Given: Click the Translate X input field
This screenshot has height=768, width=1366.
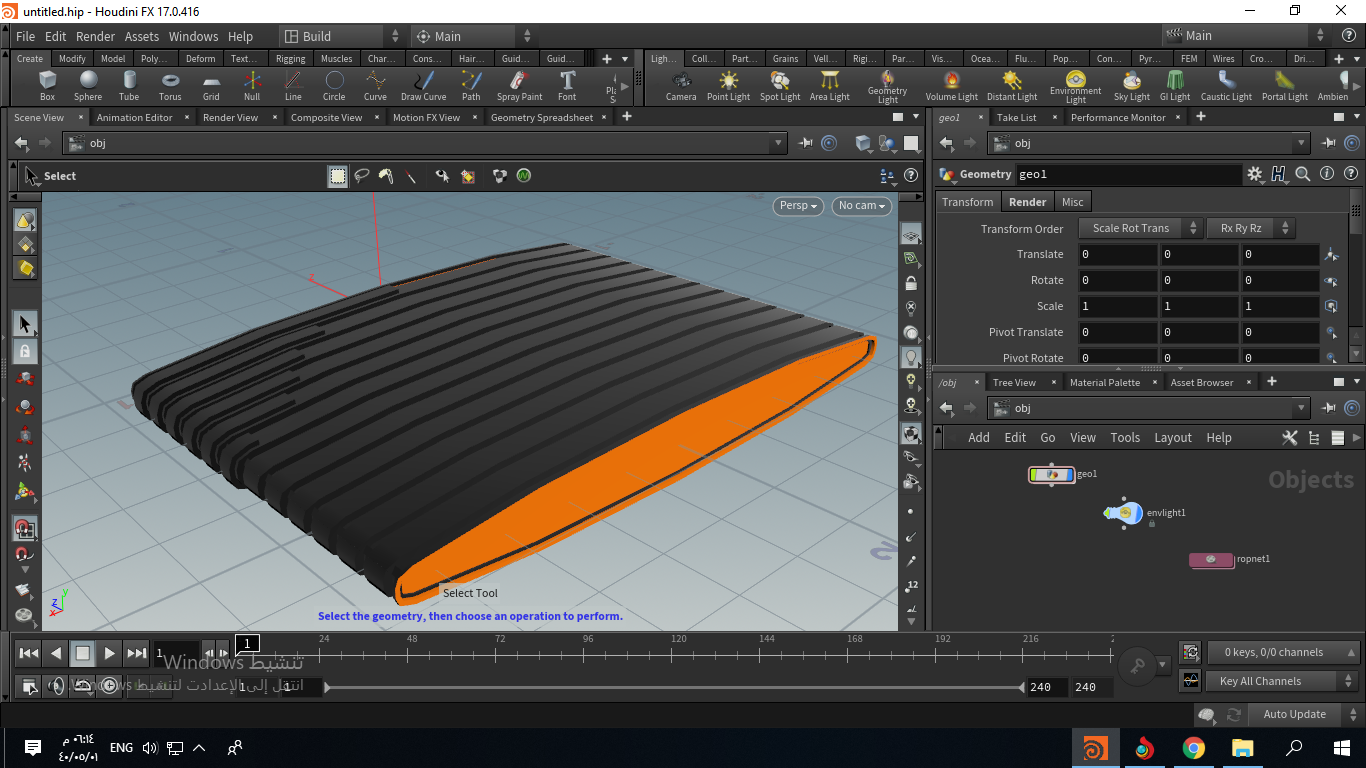Looking at the screenshot, I should (x=1117, y=254).
